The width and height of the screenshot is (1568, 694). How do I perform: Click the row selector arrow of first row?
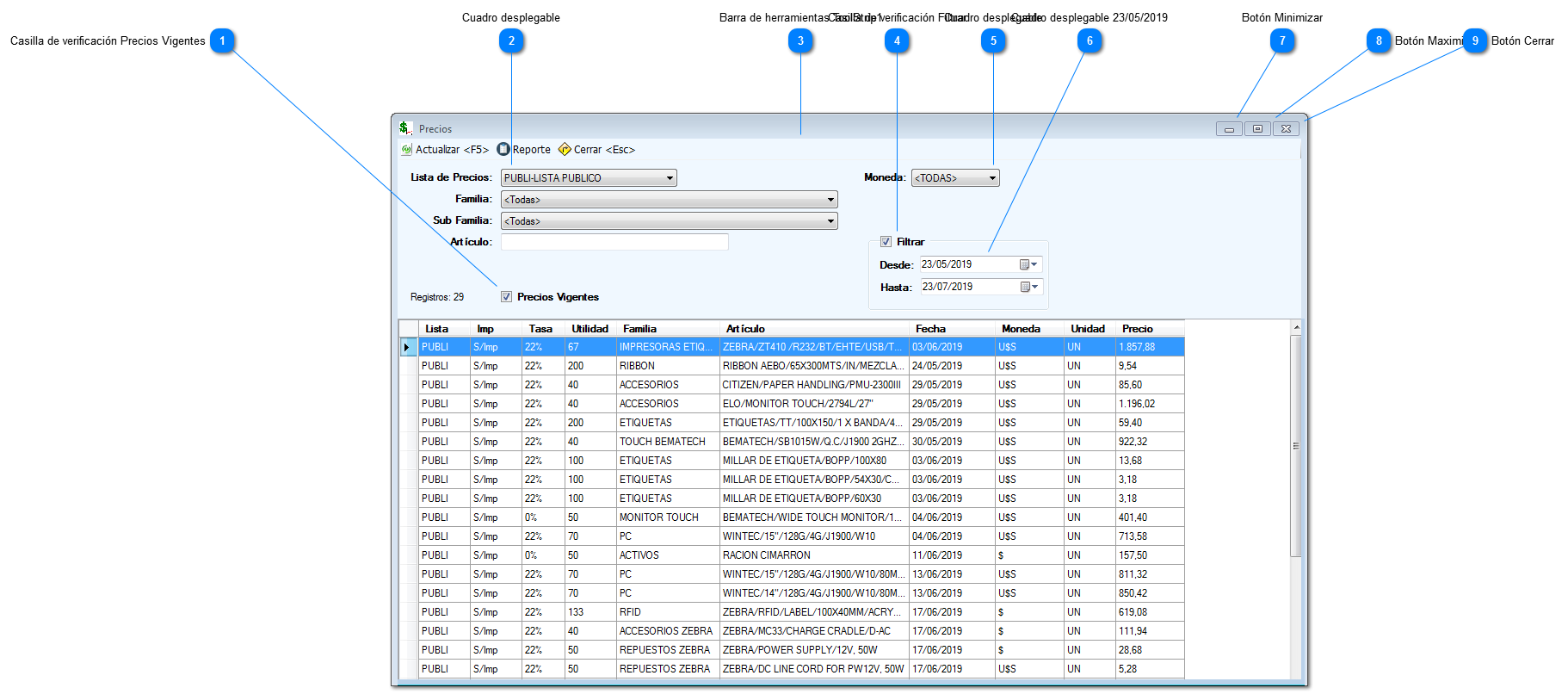pyautogui.click(x=409, y=347)
